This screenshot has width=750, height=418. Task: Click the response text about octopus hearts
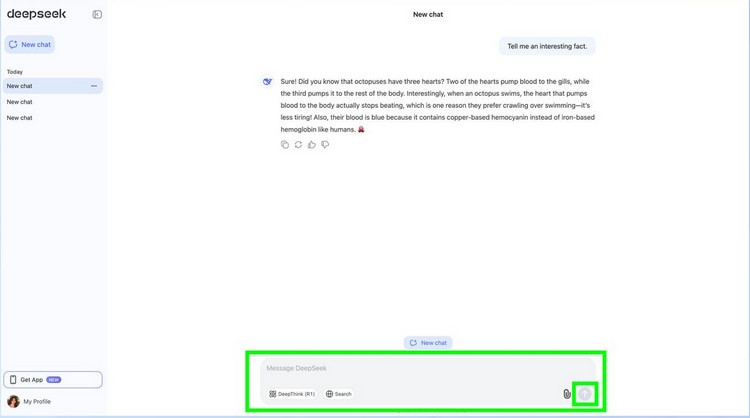(x=438, y=105)
